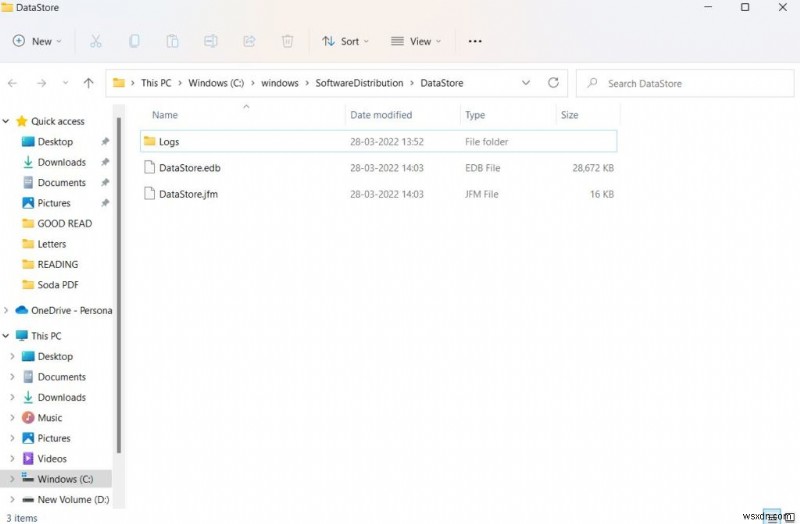Select the DataStore.jfm file icon
The width and height of the screenshot is (800, 524).
point(149,193)
